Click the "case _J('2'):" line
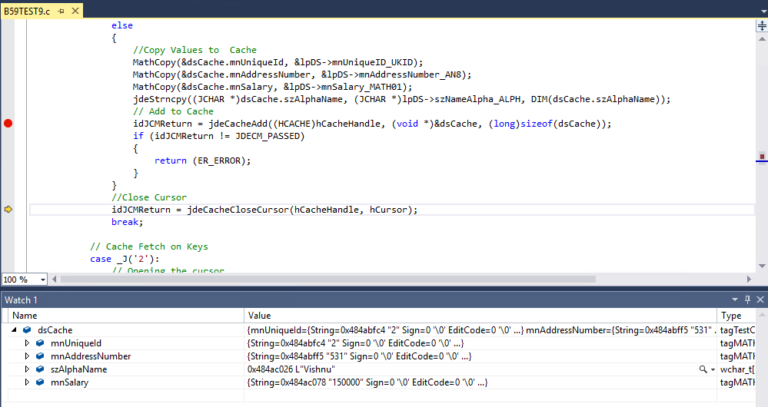Viewport: 768px width, 407px height. click(x=124, y=259)
